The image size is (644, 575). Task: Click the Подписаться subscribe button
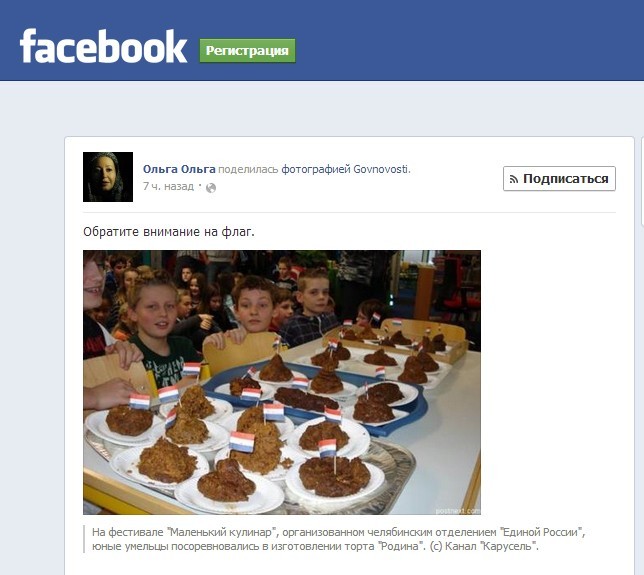(x=559, y=179)
